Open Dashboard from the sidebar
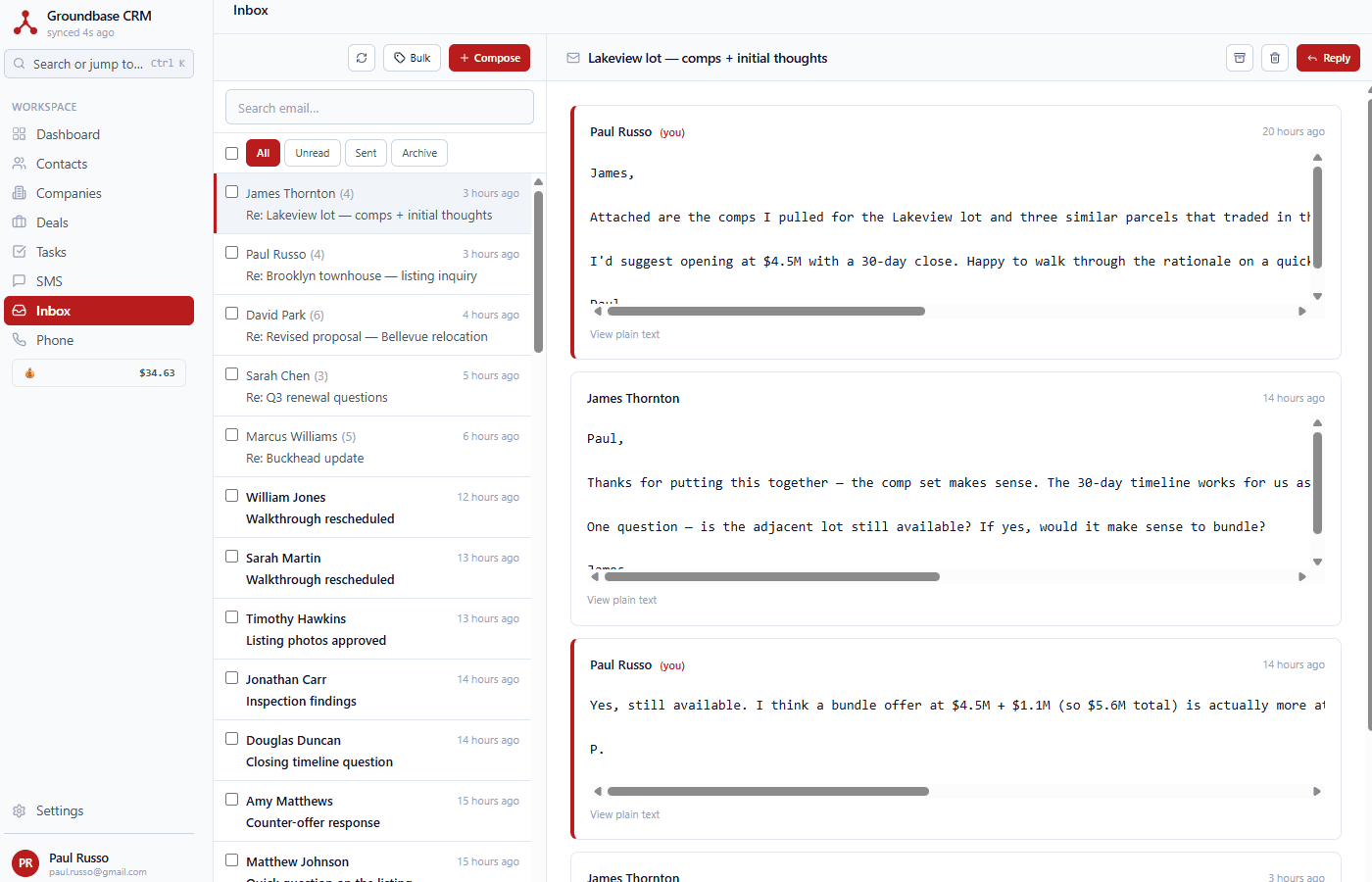Image resolution: width=1372 pixels, height=882 pixels. (99, 134)
